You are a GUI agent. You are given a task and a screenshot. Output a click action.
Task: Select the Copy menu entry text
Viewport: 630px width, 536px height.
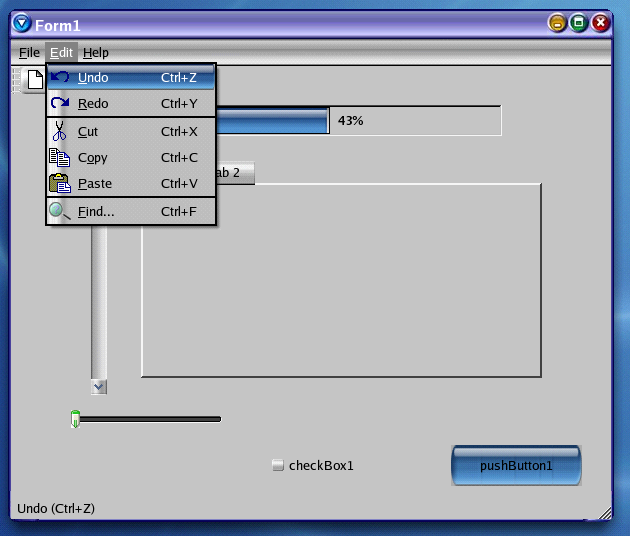[x=92, y=158]
